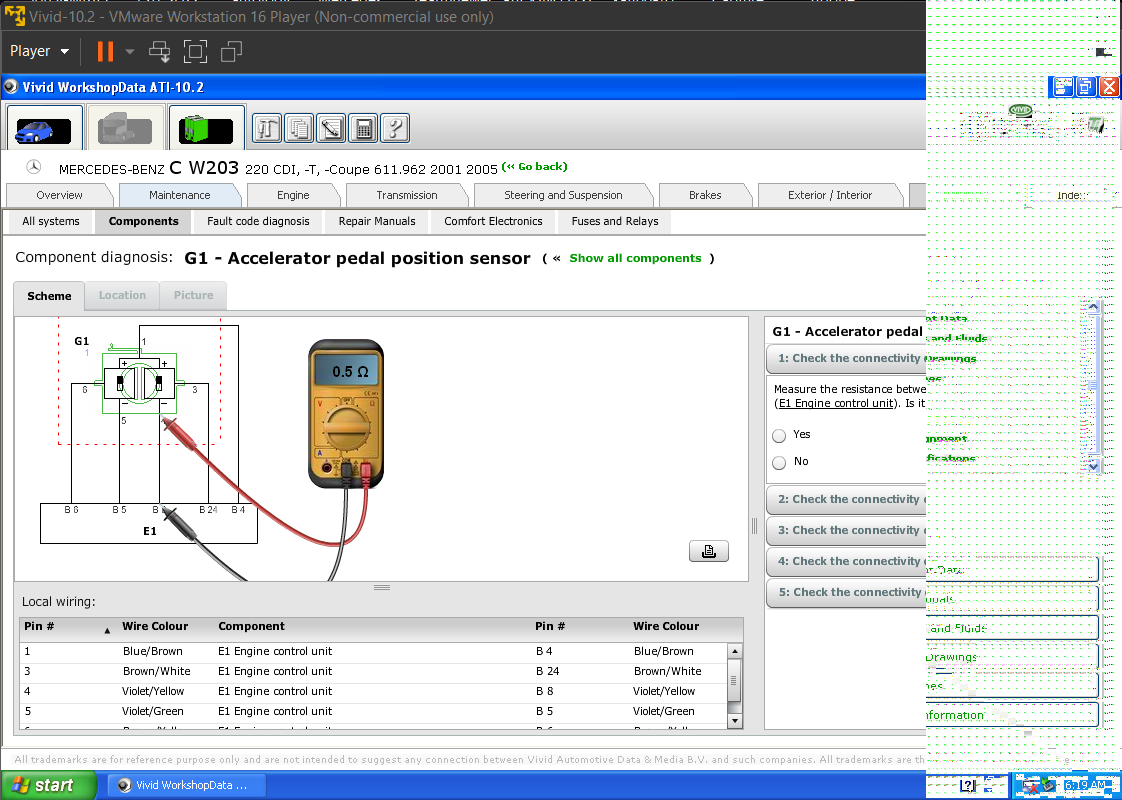Click the E1 Engine control unit link
The height and width of the screenshot is (800, 1122).
[836, 404]
